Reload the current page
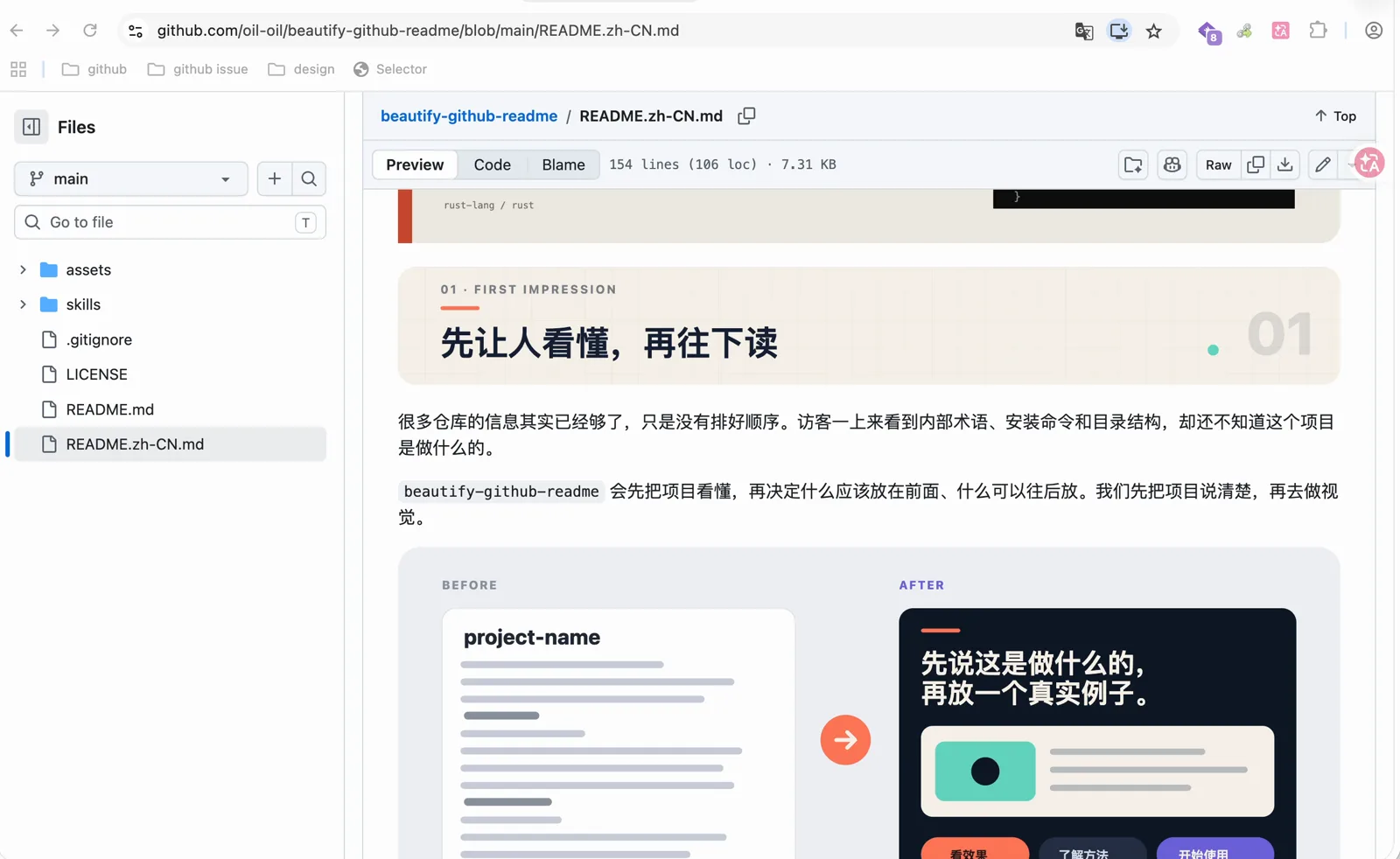Screen dimensions: 1400x859 pyautogui.click(x=90, y=31)
